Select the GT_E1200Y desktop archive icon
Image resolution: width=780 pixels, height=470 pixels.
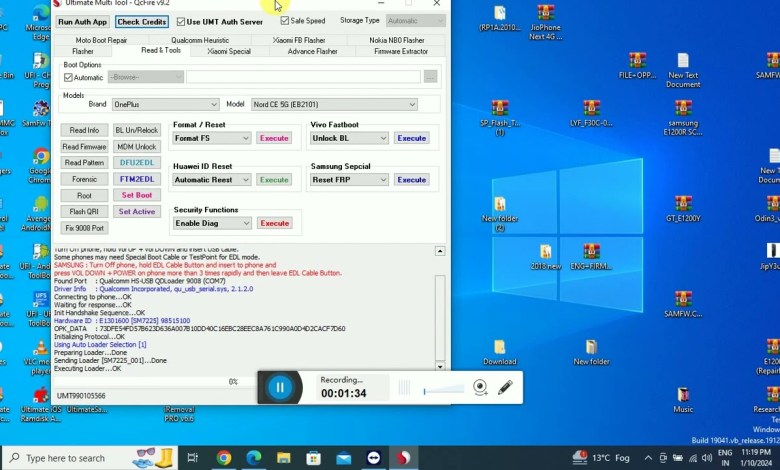click(x=683, y=208)
